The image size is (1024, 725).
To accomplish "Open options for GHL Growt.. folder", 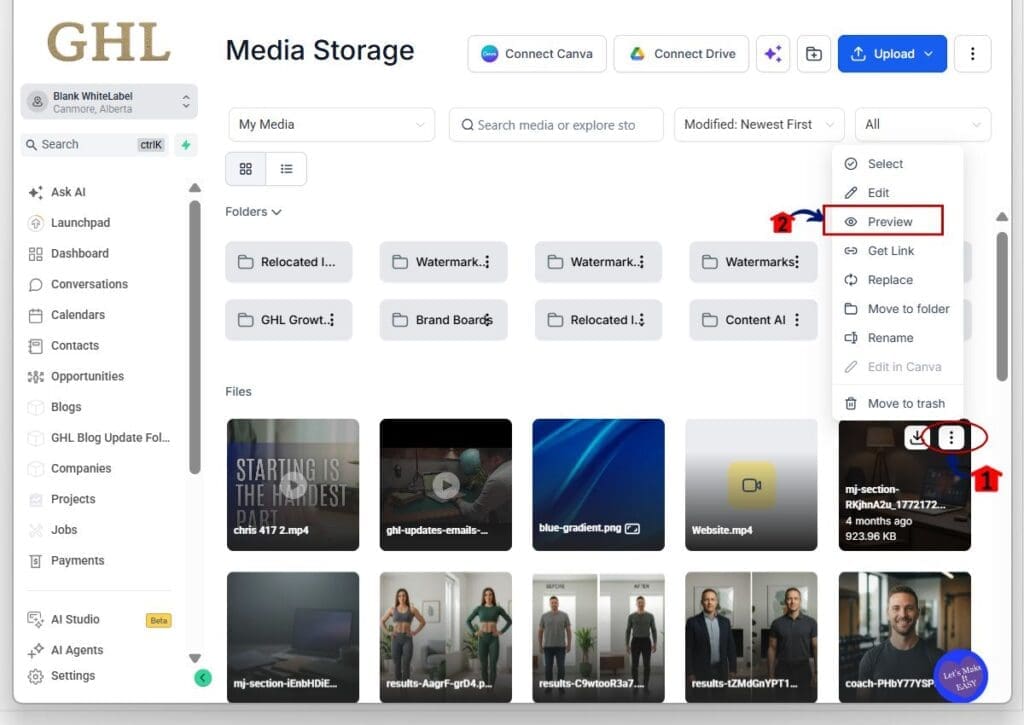I will click(332, 320).
